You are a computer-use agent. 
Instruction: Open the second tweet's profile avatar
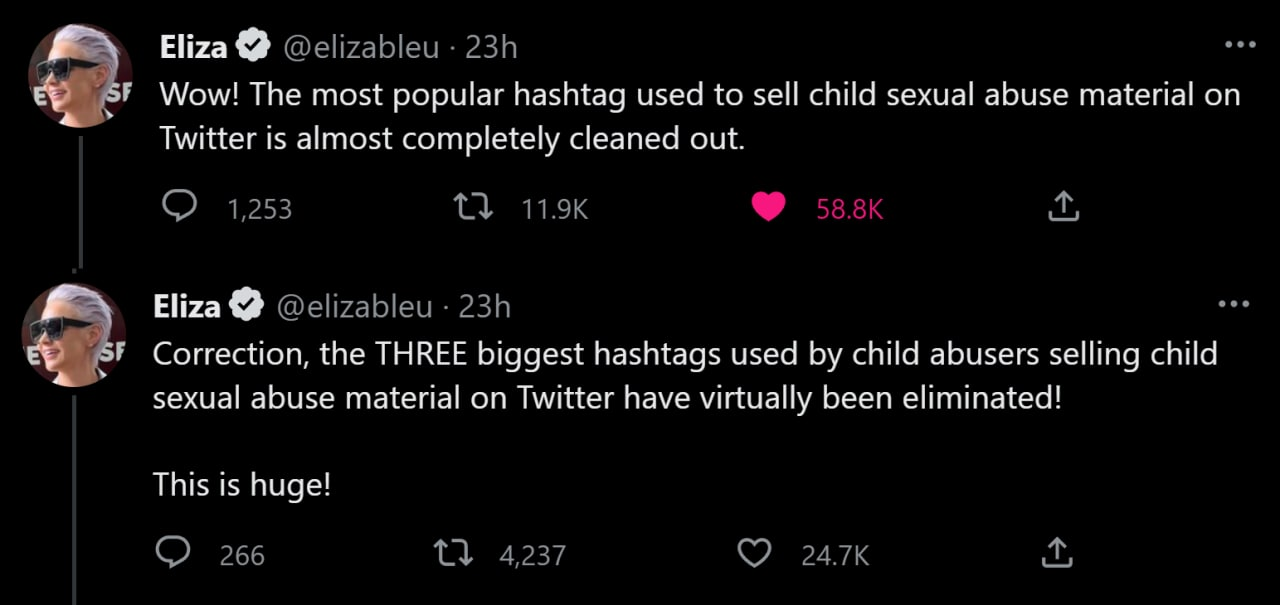click(74, 335)
